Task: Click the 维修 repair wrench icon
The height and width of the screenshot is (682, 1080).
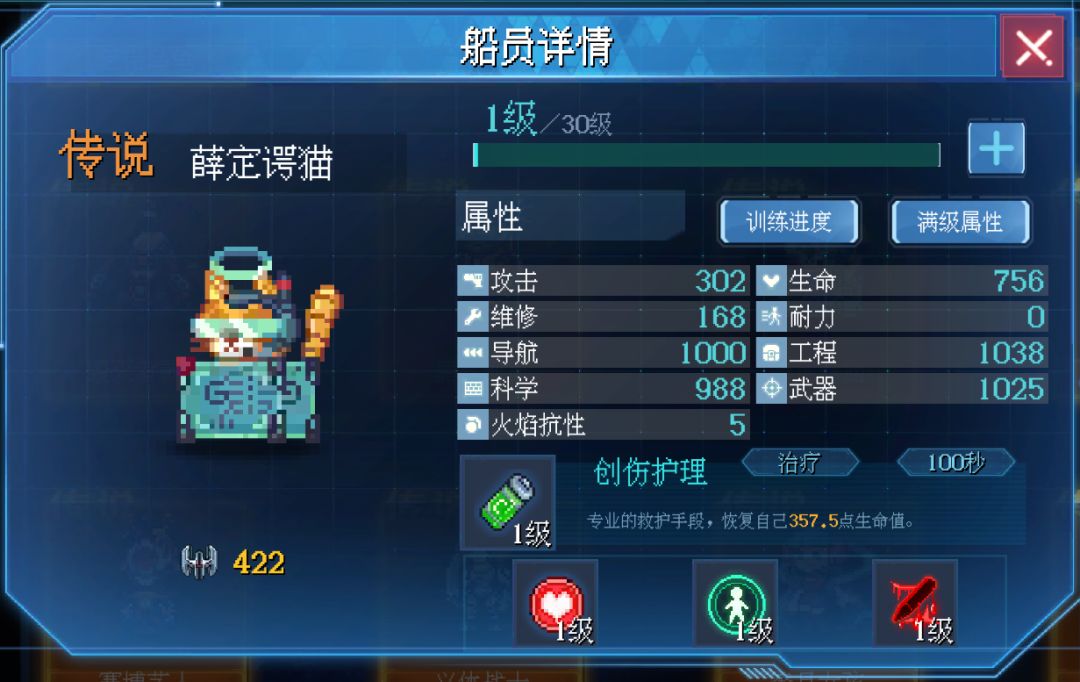Action: [472, 316]
